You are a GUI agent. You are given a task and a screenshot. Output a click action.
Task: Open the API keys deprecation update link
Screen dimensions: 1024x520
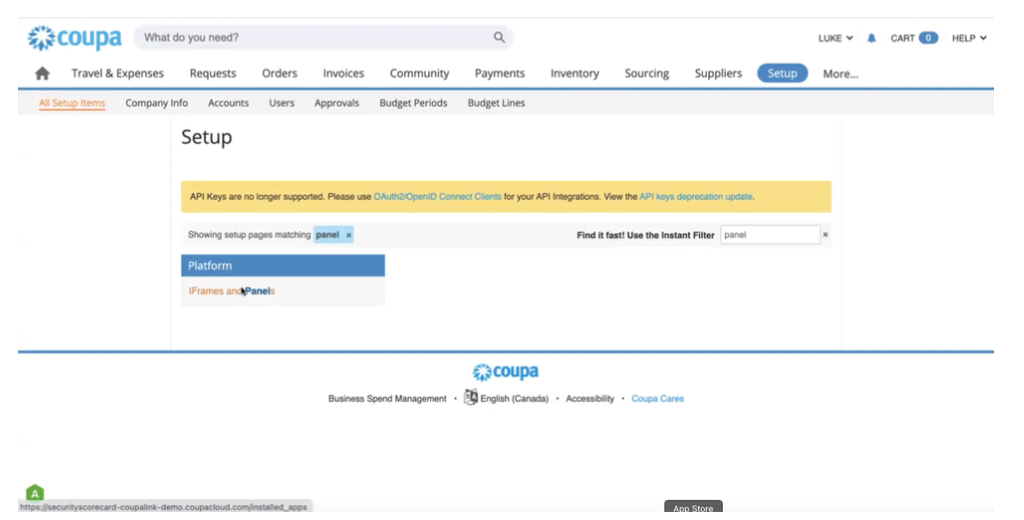(696, 197)
